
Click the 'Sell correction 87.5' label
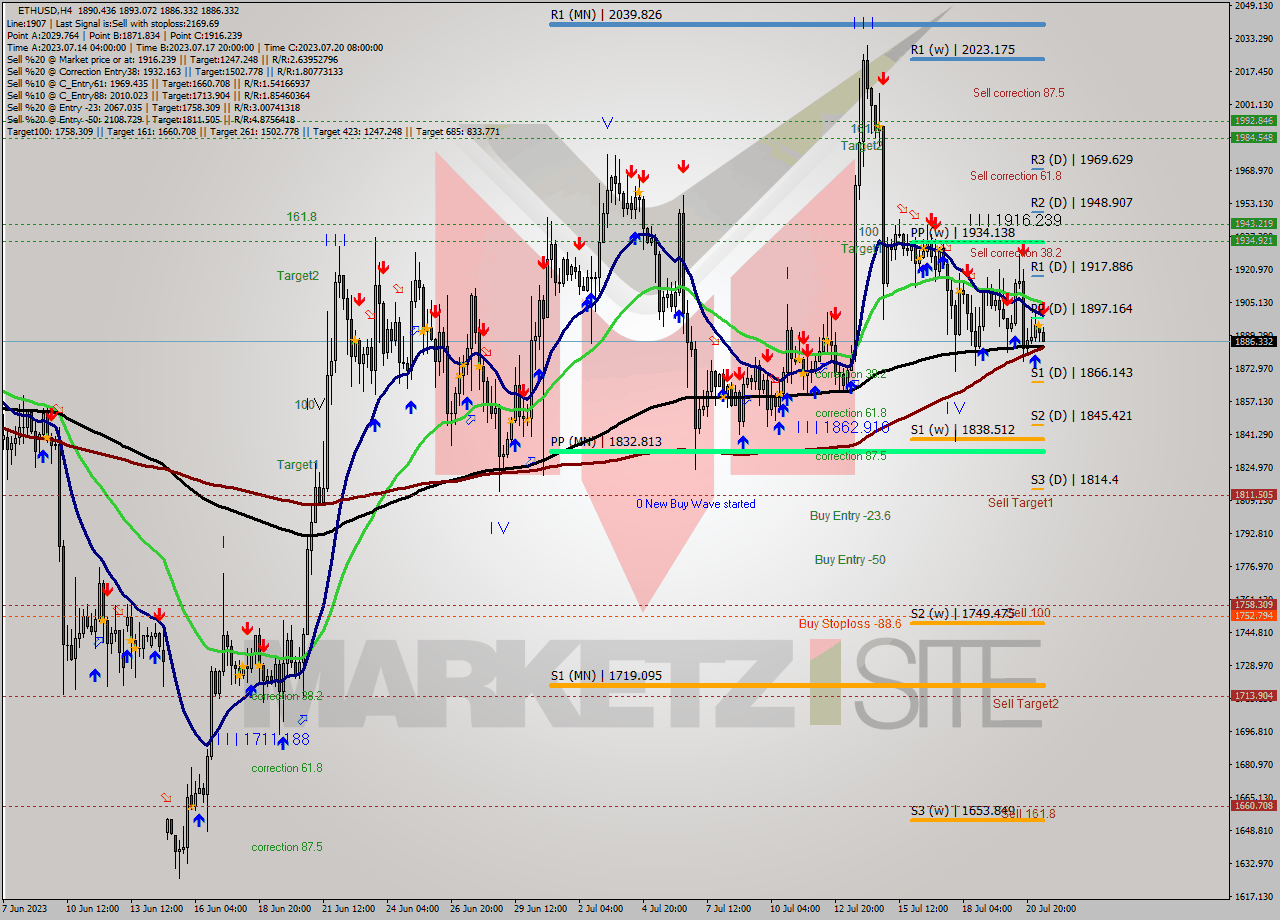pos(1019,93)
